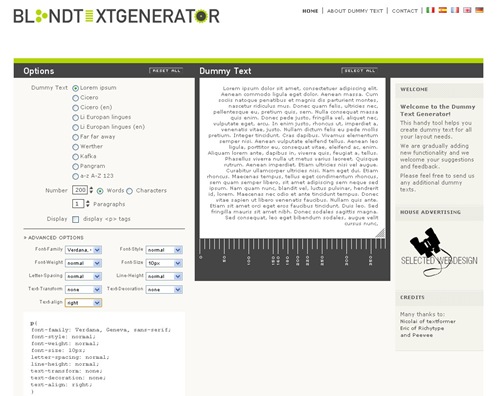
Task: Click into the paragraphs number field
Action: (78, 204)
